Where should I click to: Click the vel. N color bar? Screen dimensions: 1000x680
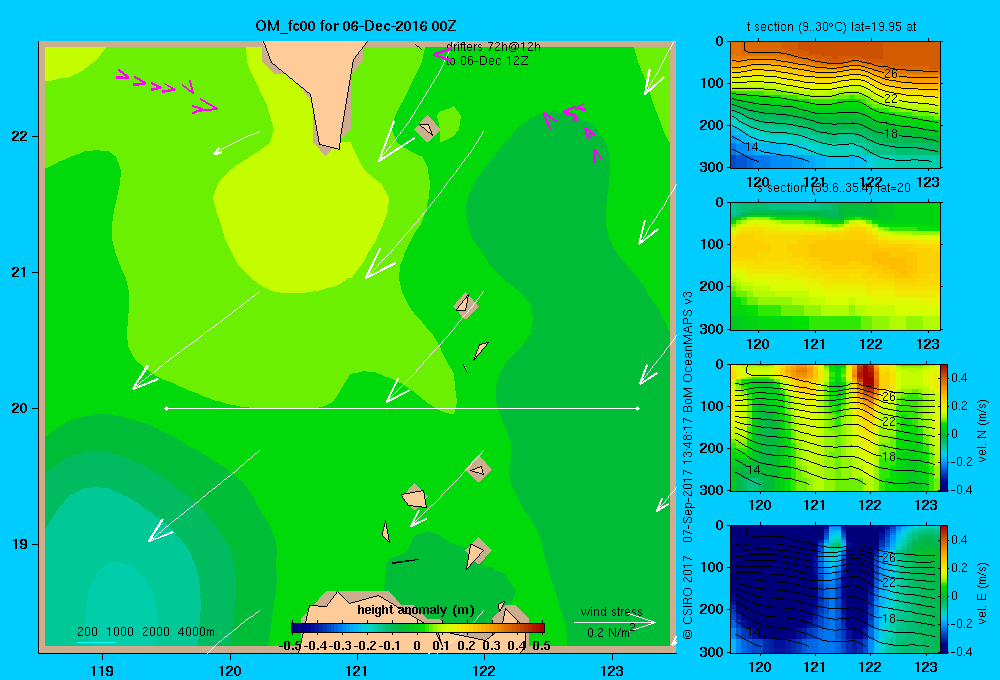945,427
